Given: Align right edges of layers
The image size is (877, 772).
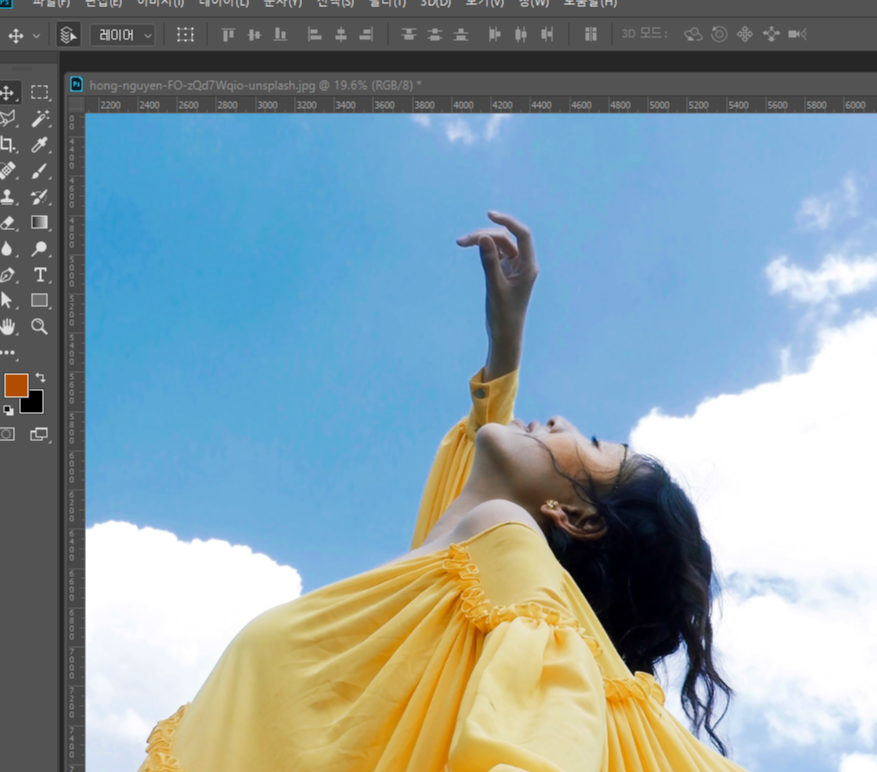Looking at the screenshot, I should tap(366, 35).
